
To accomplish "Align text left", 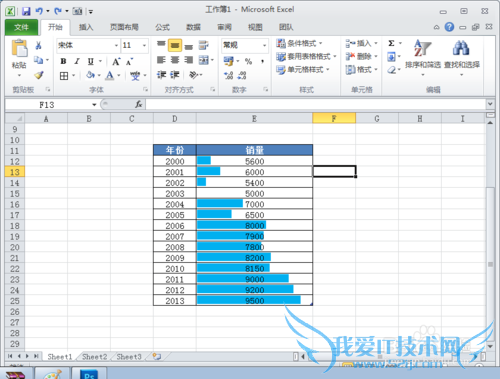I will click(161, 60).
